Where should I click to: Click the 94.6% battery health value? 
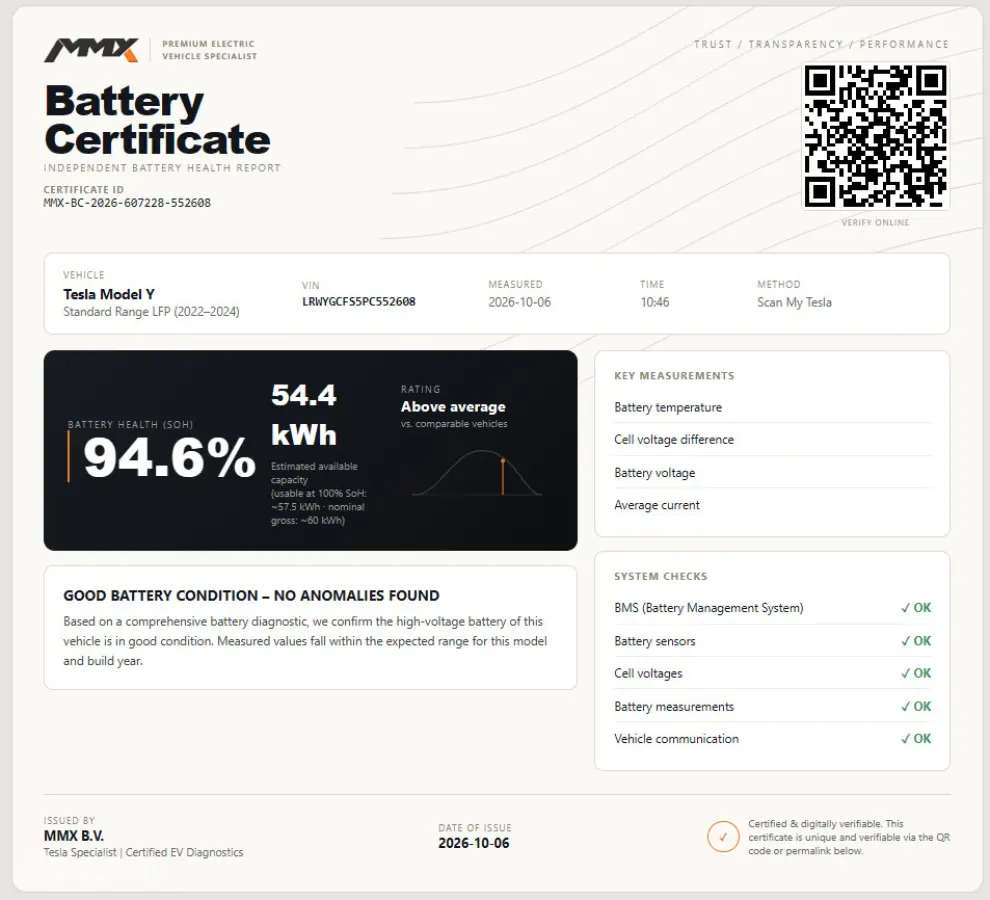click(x=169, y=458)
